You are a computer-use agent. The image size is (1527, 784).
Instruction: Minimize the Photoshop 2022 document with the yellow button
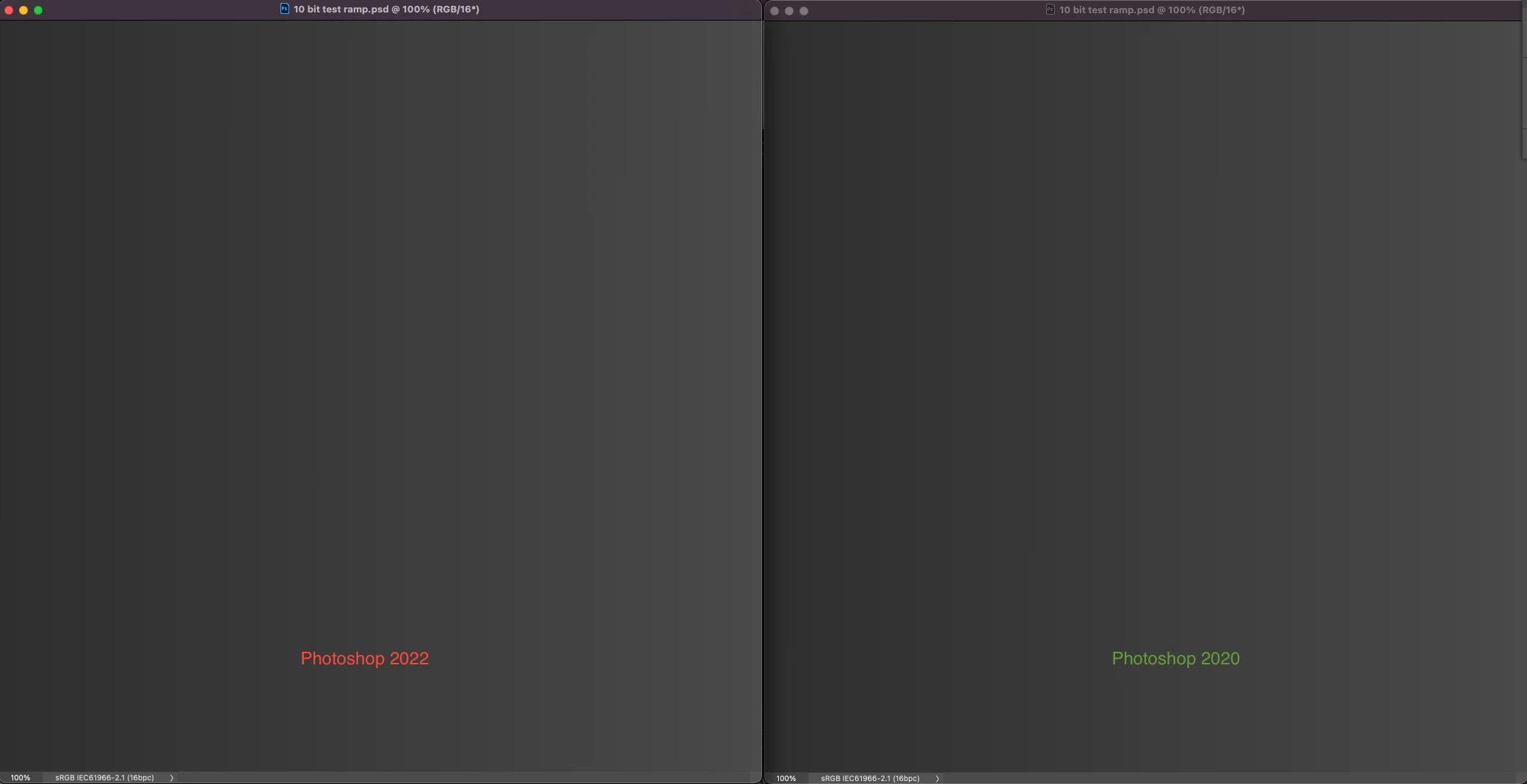(x=23, y=10)
